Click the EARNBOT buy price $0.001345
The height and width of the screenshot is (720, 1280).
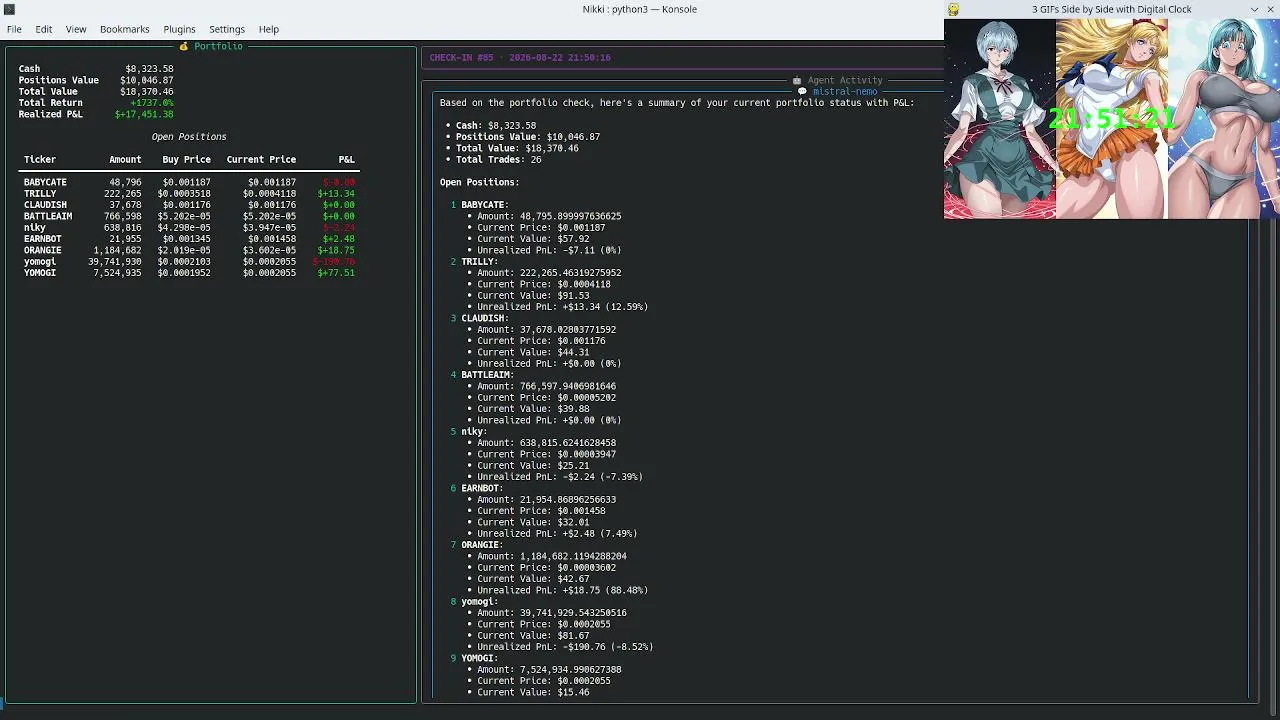184,239
